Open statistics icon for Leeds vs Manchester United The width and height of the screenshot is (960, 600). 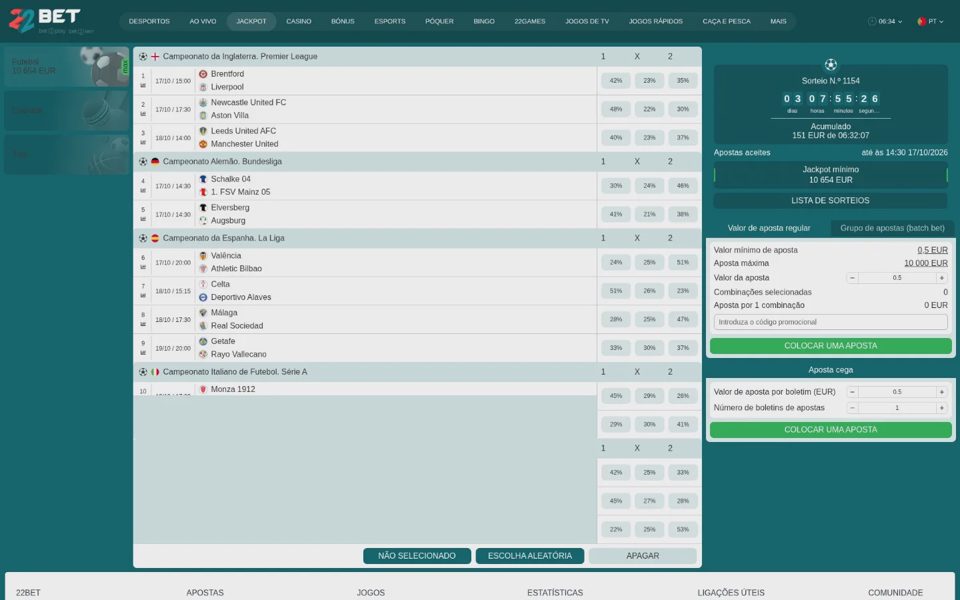[x=143, y=143]
